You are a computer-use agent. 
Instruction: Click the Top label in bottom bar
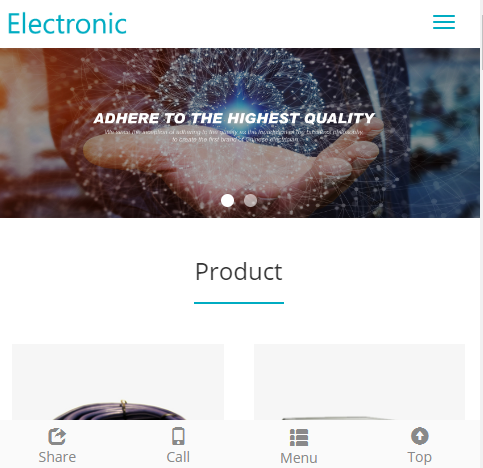pos(420,457)
